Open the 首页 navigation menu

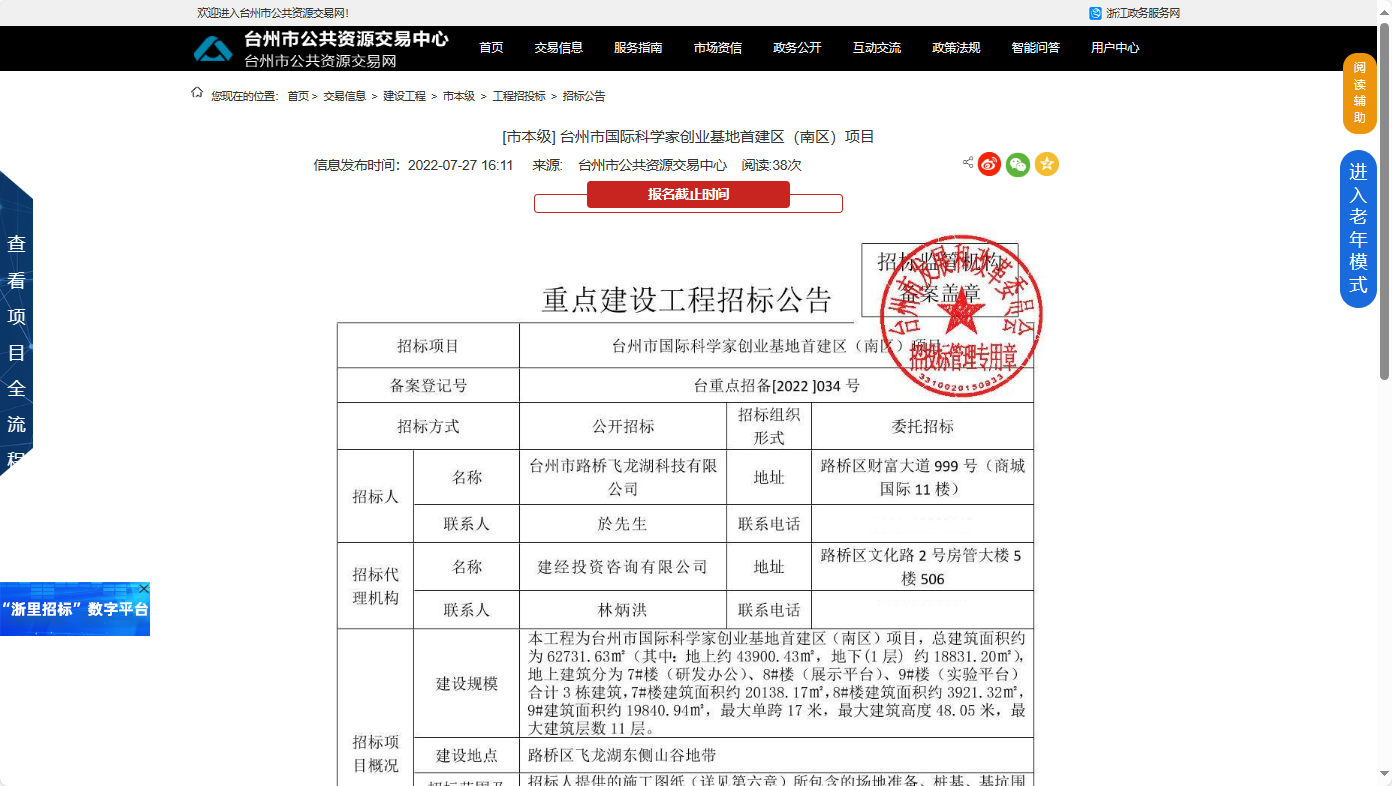pyautogui.click(x=491, y=48)
